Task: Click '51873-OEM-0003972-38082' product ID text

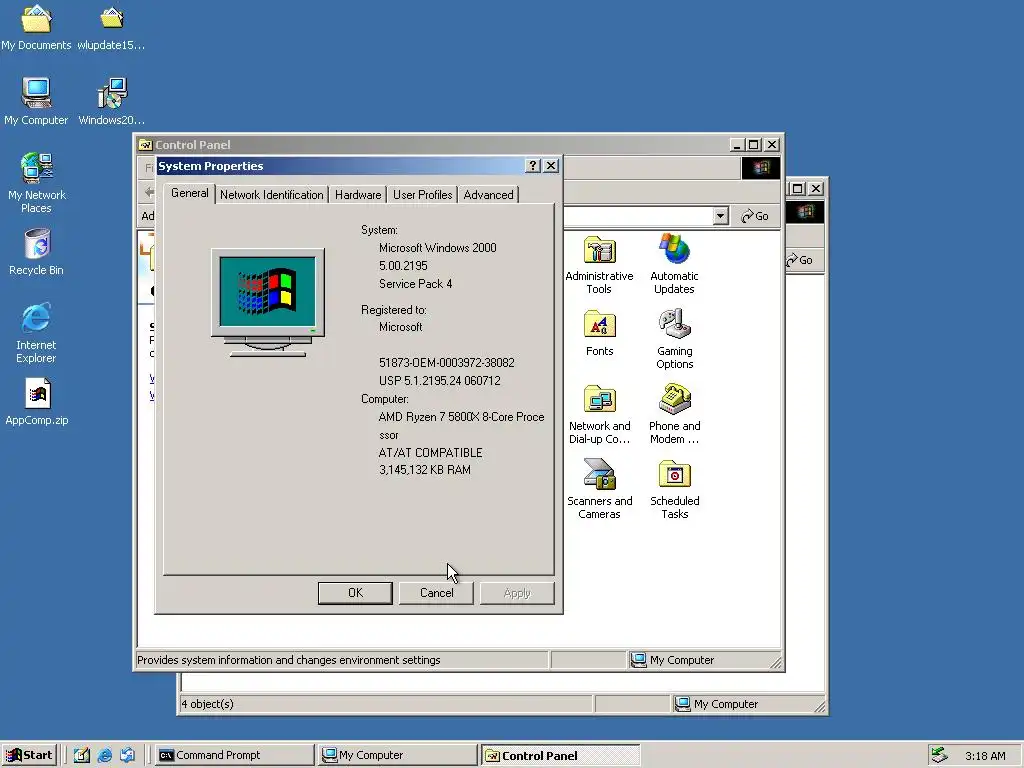Action: (x=447, y=362)
